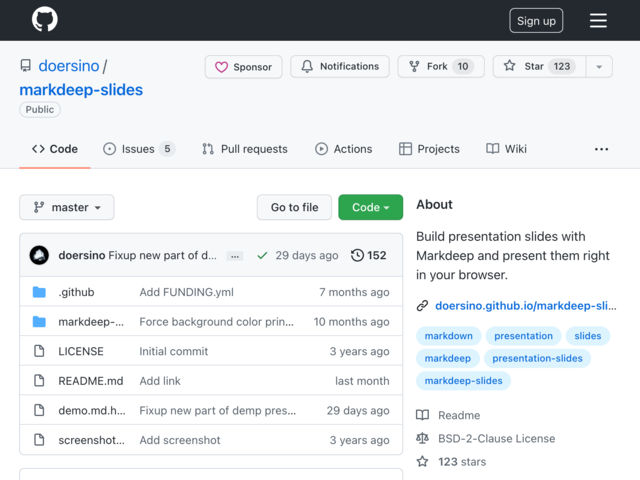Click the link chain icon in About
Viewport: 640px width, 480px height.
click(422, 306)
